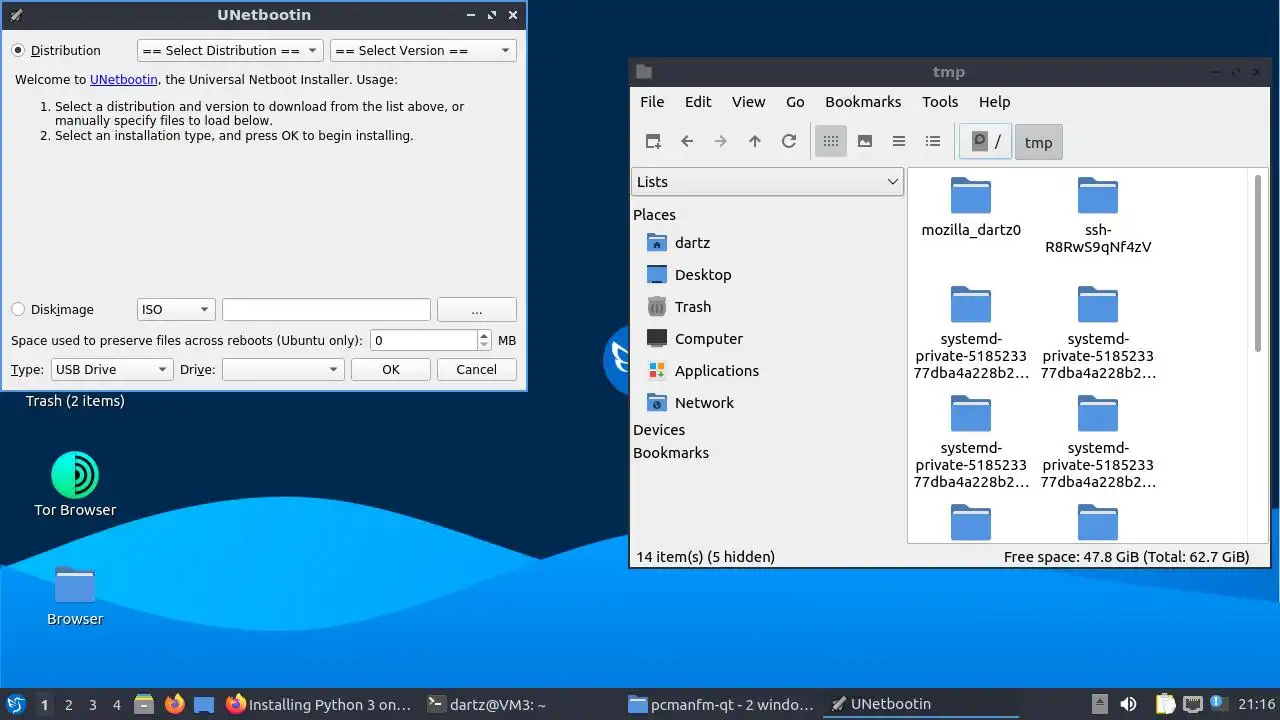Open View menu in file manager

pyautogui.click(x=748, y=102)
